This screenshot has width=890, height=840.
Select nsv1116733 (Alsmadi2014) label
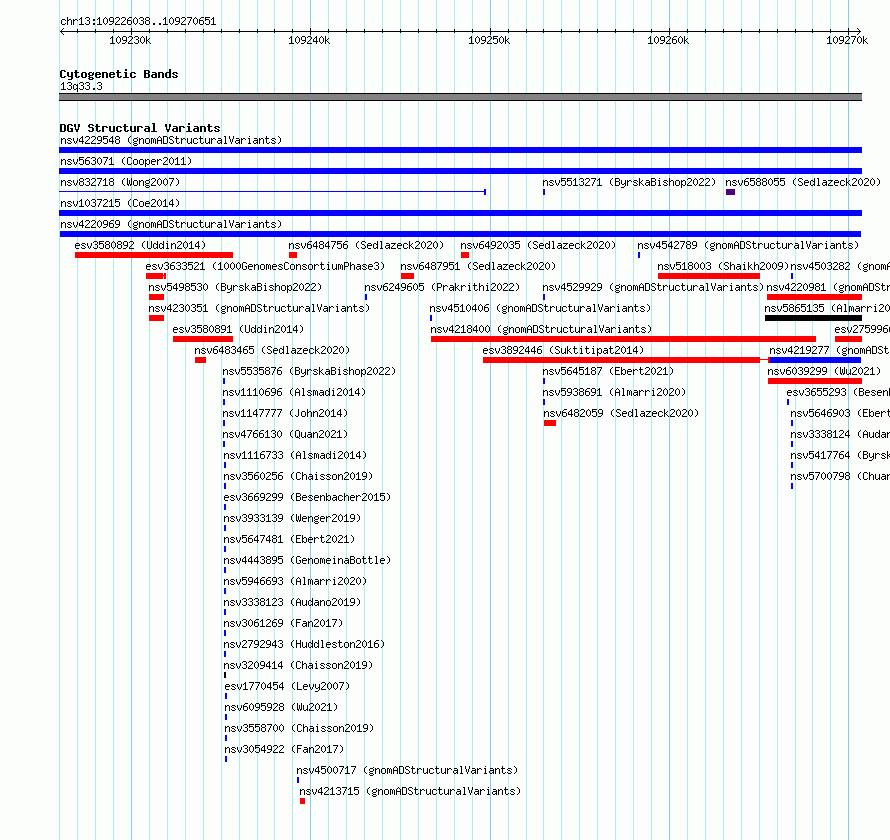click(x=295, y=455)
